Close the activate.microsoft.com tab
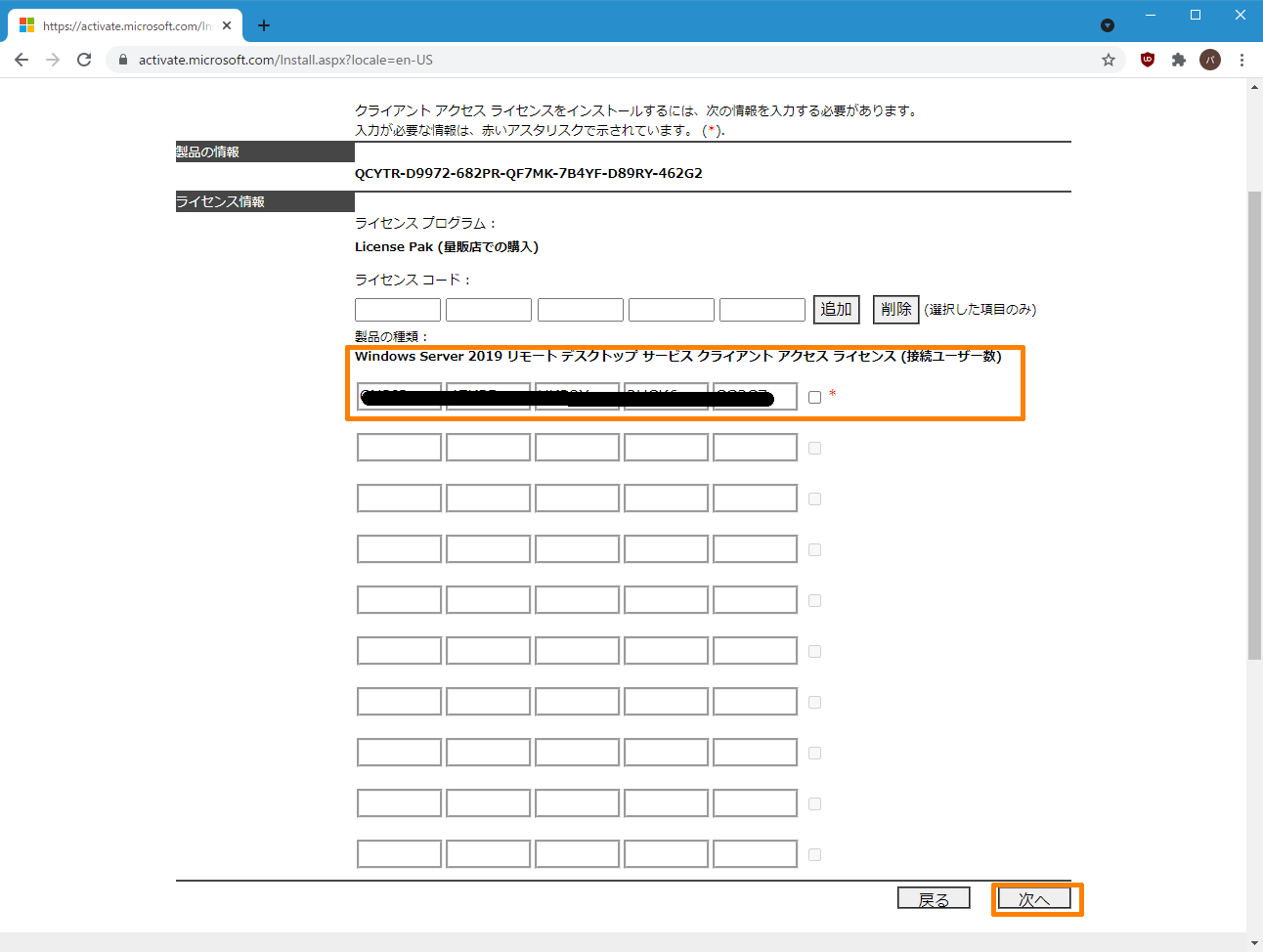The width and height of the screenshot is (1263, 952). pyautogui.click(x=227, y=26)
